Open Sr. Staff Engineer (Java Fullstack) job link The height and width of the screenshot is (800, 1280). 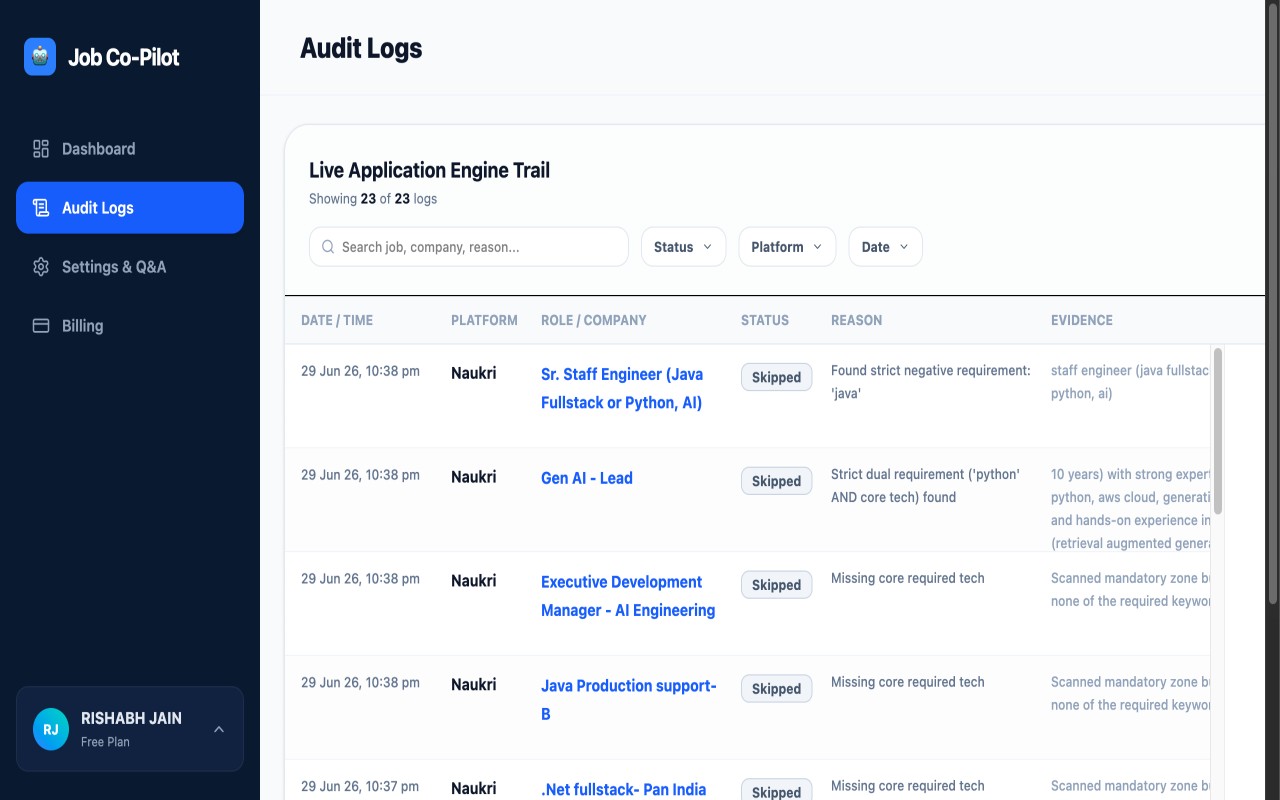pos(622,388)
